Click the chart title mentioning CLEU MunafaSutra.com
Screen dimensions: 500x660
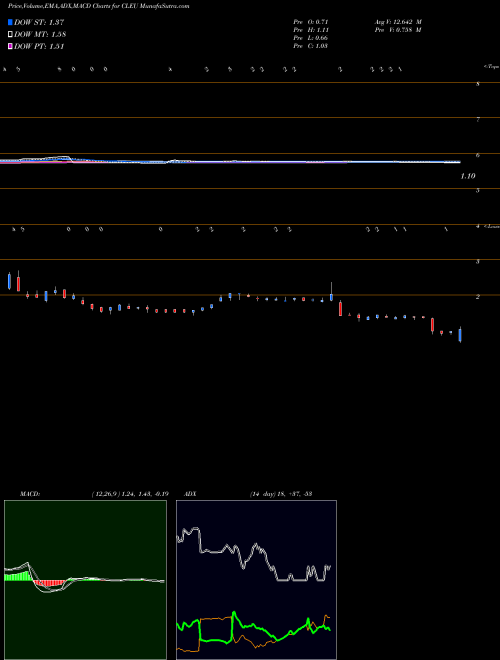tap(98, 6)
